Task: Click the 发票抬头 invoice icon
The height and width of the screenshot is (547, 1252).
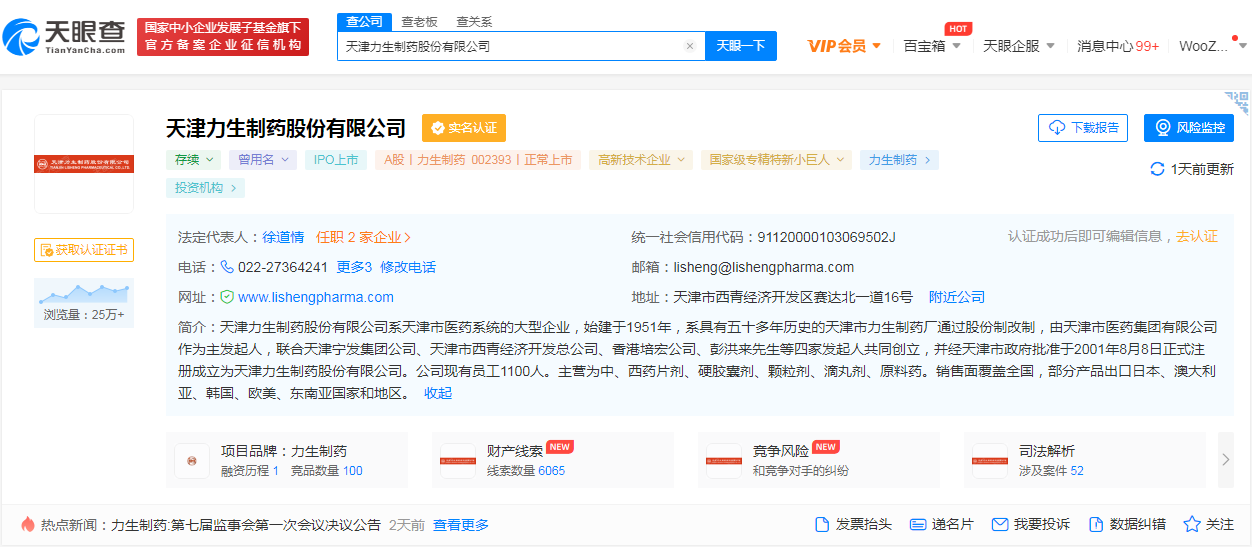Action: 822,524
